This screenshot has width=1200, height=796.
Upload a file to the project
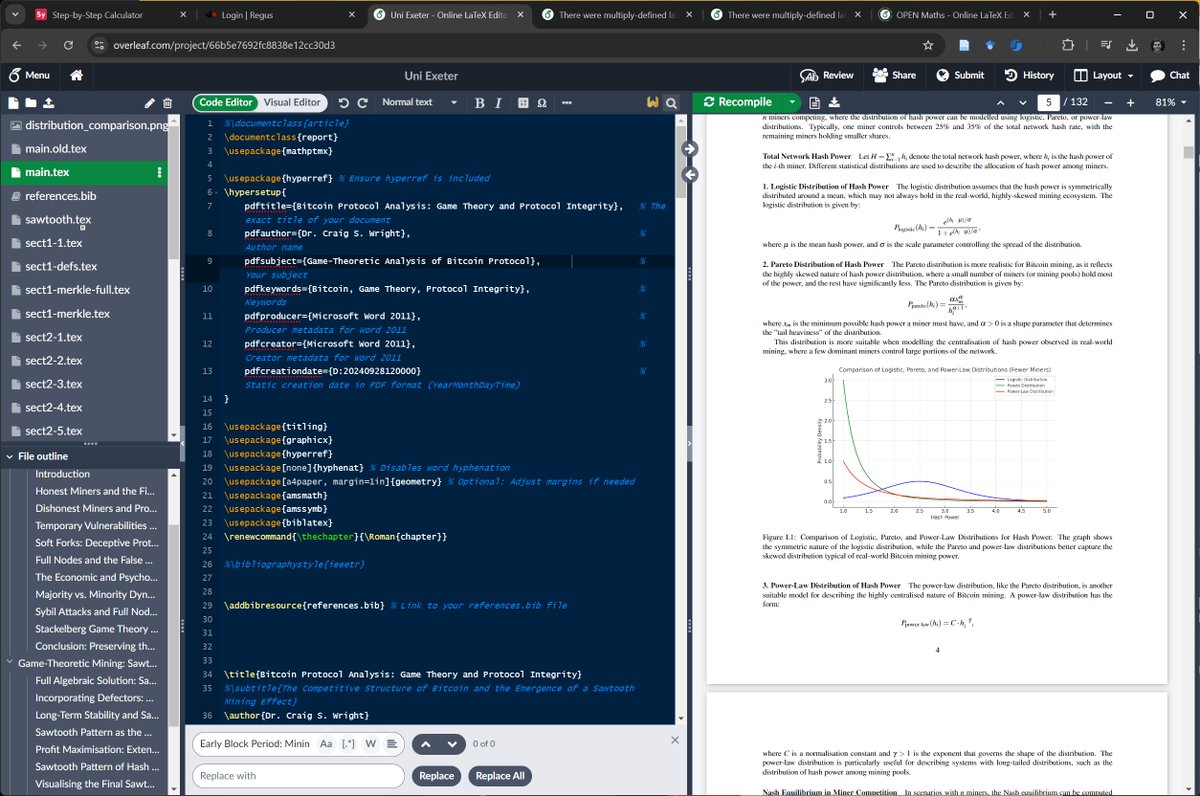pyautogui.click(x=49, y=102)
